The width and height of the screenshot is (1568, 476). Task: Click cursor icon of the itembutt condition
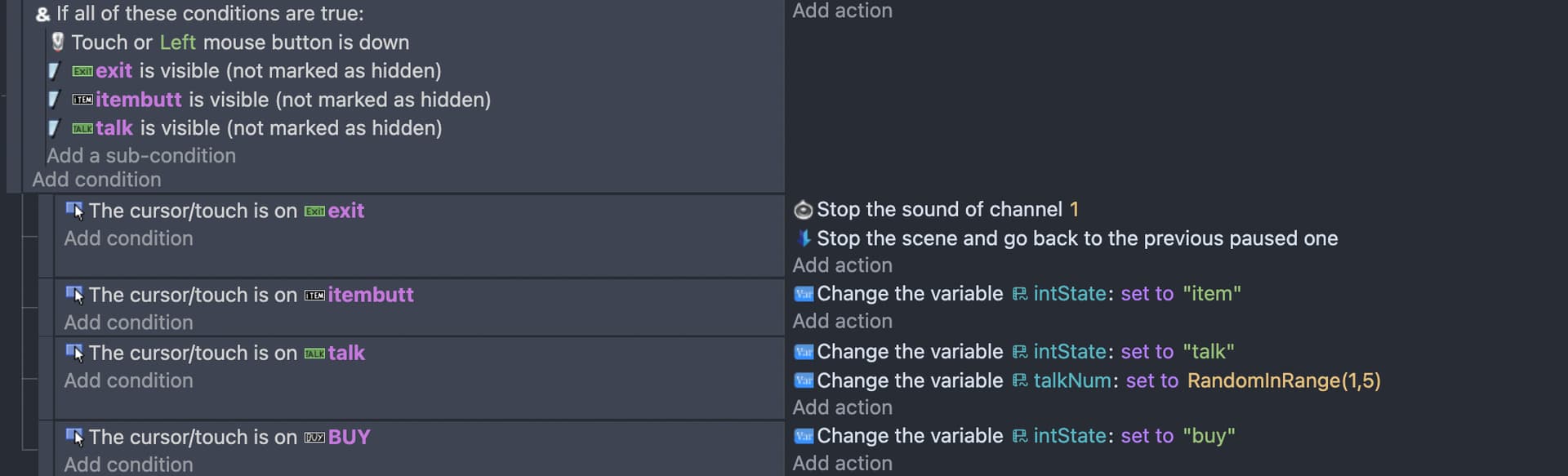[74, 295]
